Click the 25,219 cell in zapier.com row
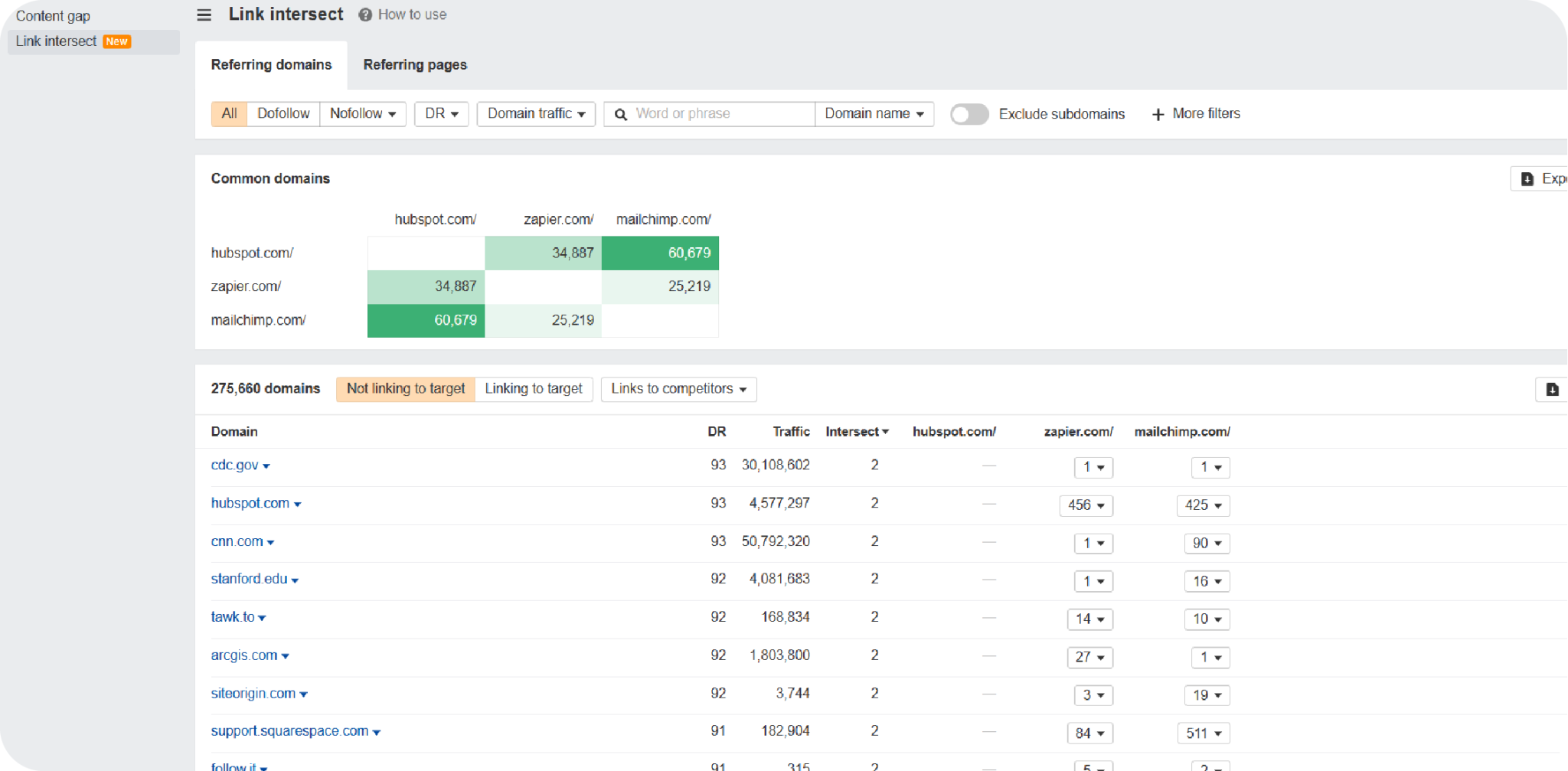This screenshot has width=1568, height=771. 660,287
